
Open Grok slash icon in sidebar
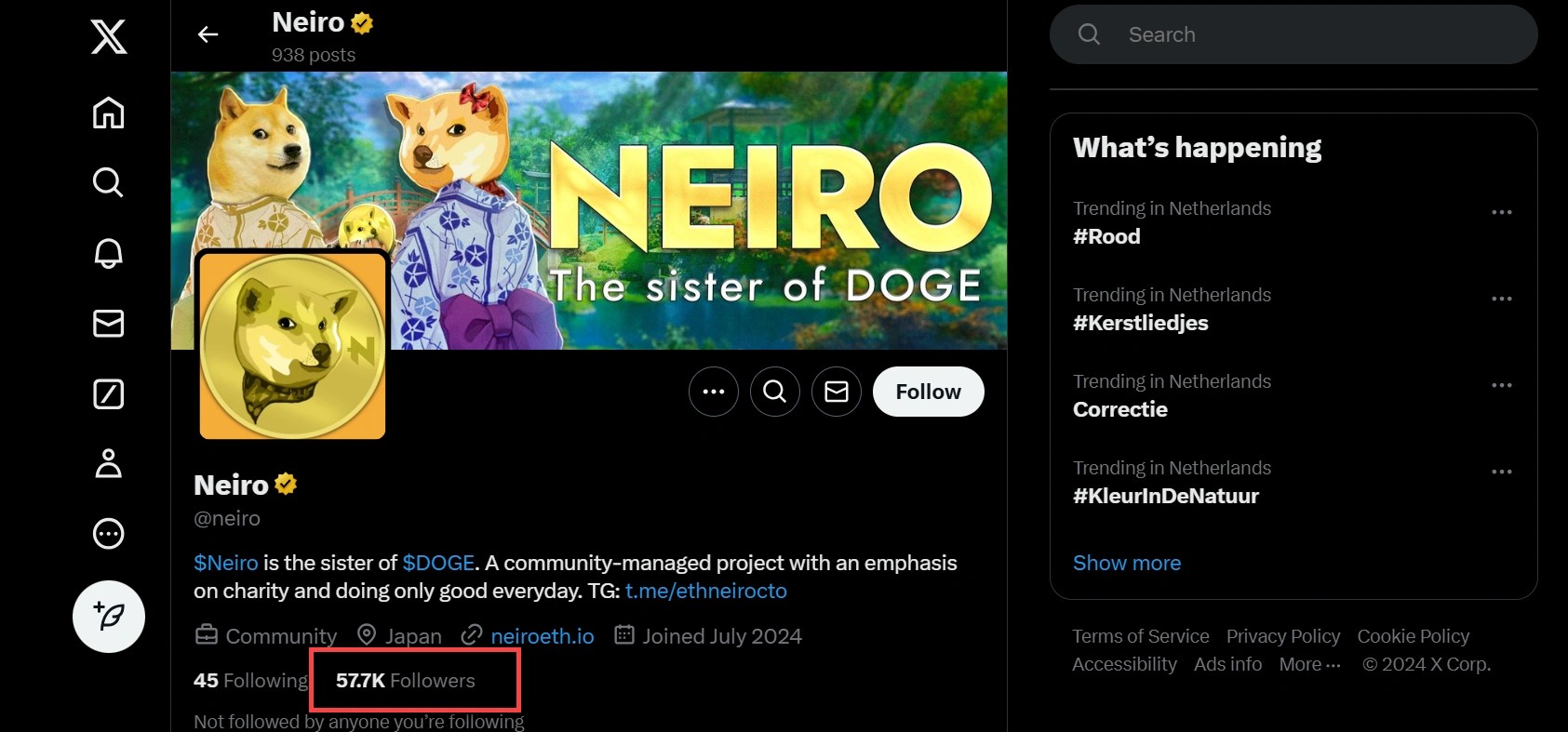coord(109,393)
